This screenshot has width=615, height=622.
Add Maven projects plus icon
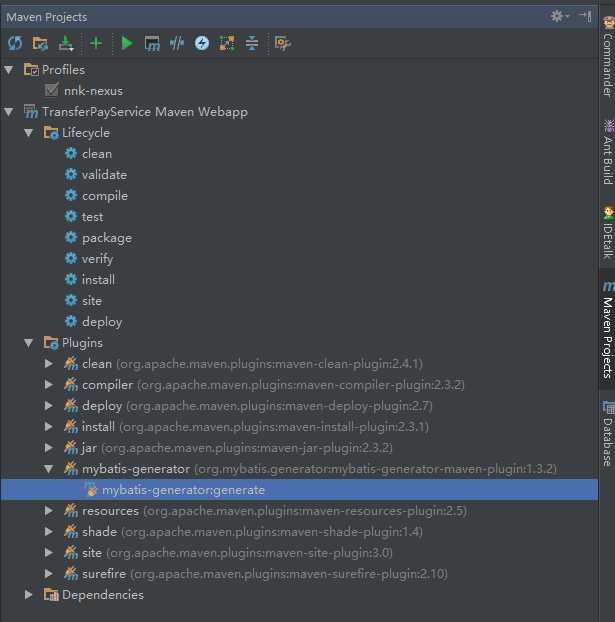click(x=96, y=43)
